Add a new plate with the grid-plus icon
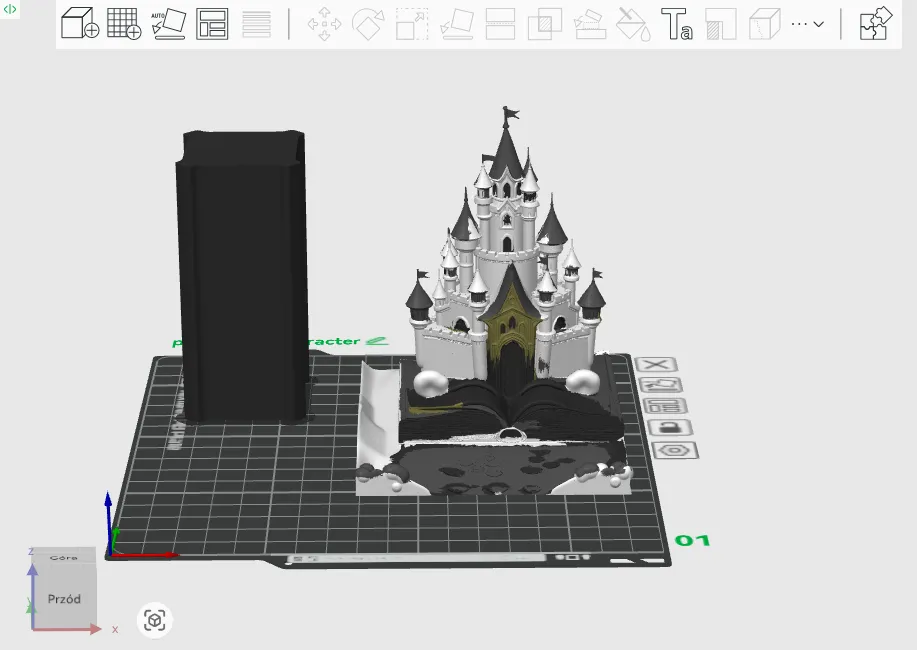The image size is (917, 650). point(124,23)
